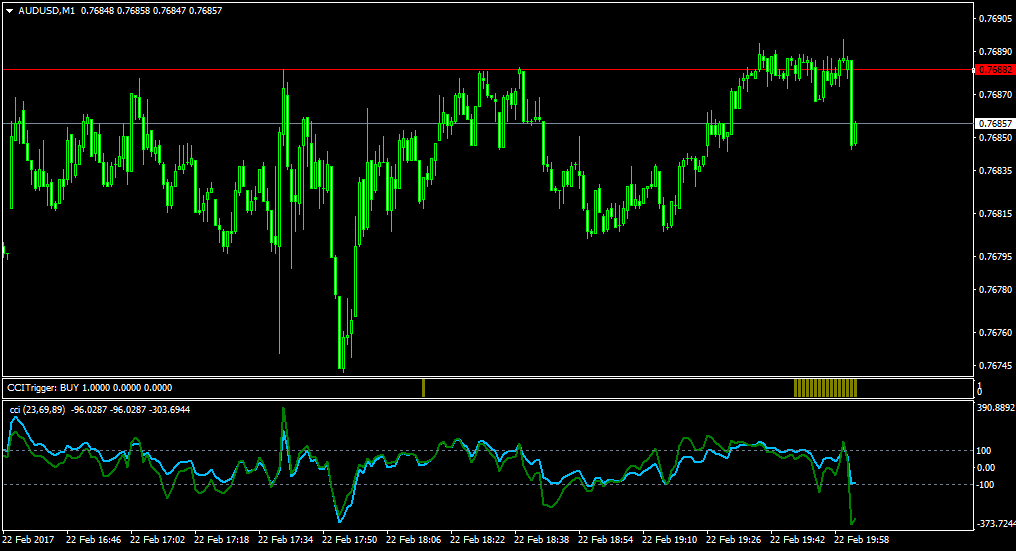Click the 0.76760 price scale label
This screenshot has width=1016, height=551.
[996, 333]
